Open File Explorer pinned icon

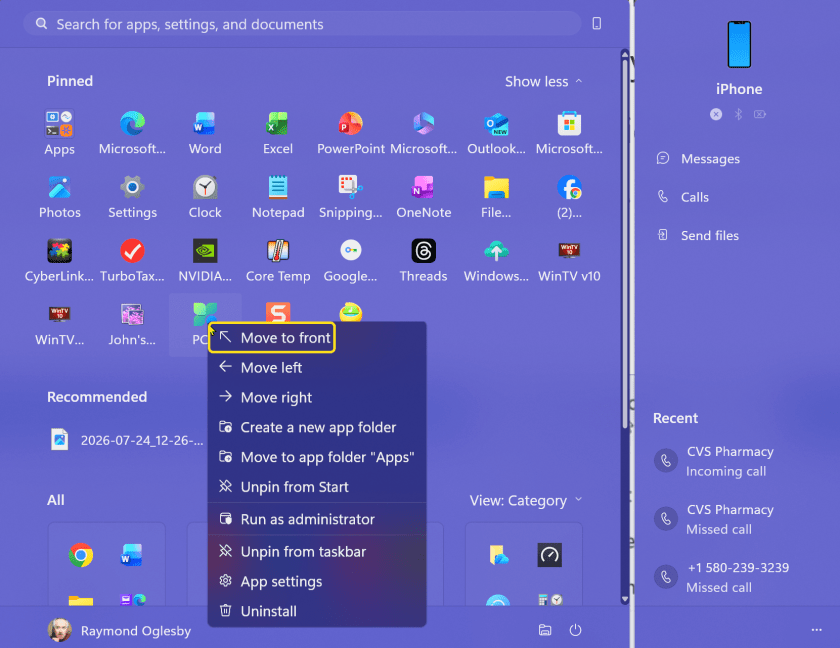coord(497,196)
